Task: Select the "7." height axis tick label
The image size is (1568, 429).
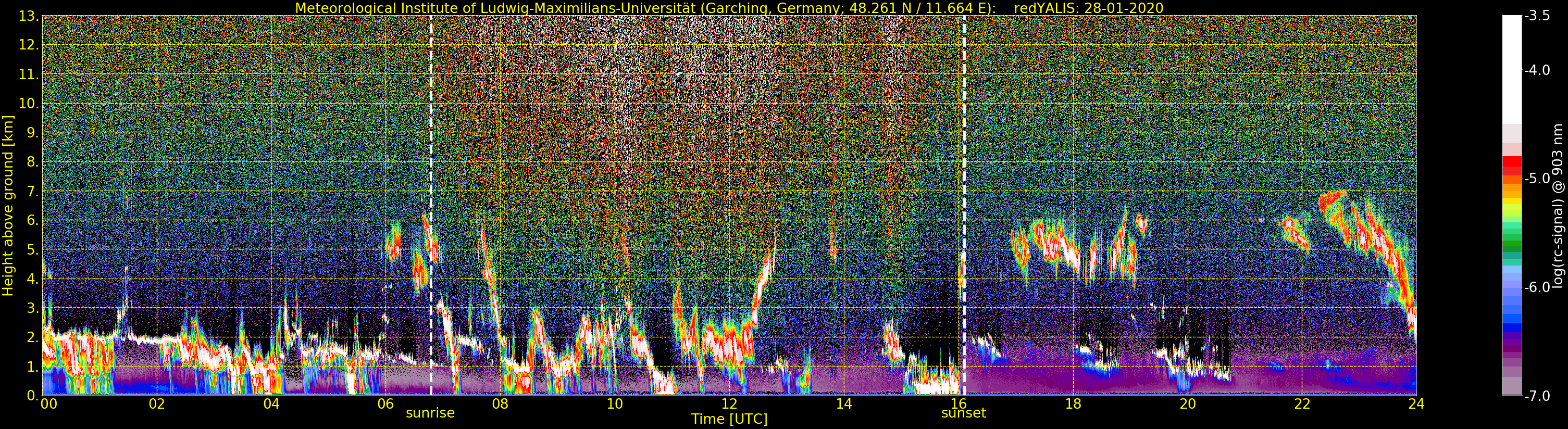Action: pyautogui.click(x=32, y=192)
